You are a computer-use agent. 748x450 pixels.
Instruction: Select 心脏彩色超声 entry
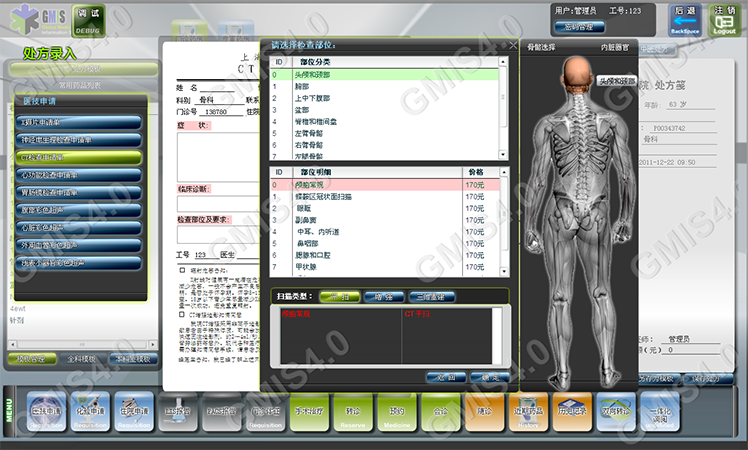coord(79,228)
